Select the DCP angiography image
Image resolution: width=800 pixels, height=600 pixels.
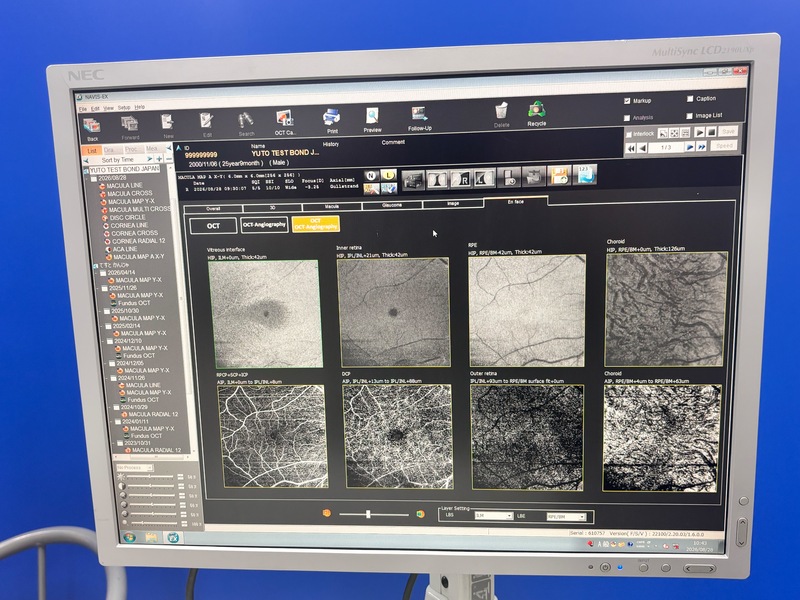398,436
